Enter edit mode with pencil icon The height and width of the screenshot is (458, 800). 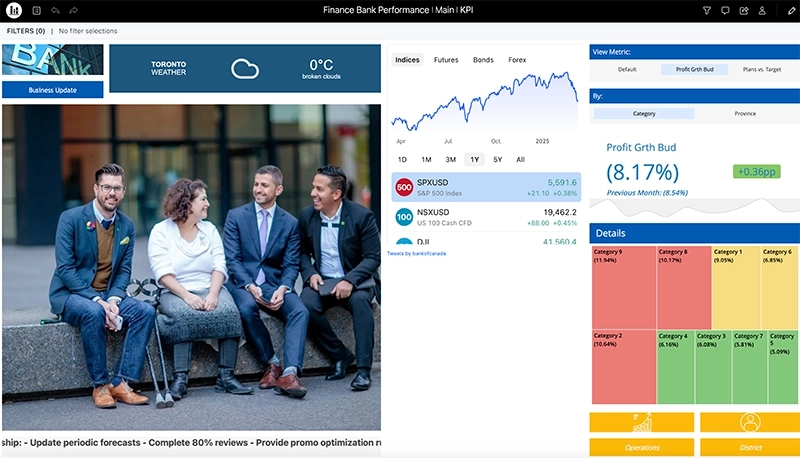[x=791, y=10]
